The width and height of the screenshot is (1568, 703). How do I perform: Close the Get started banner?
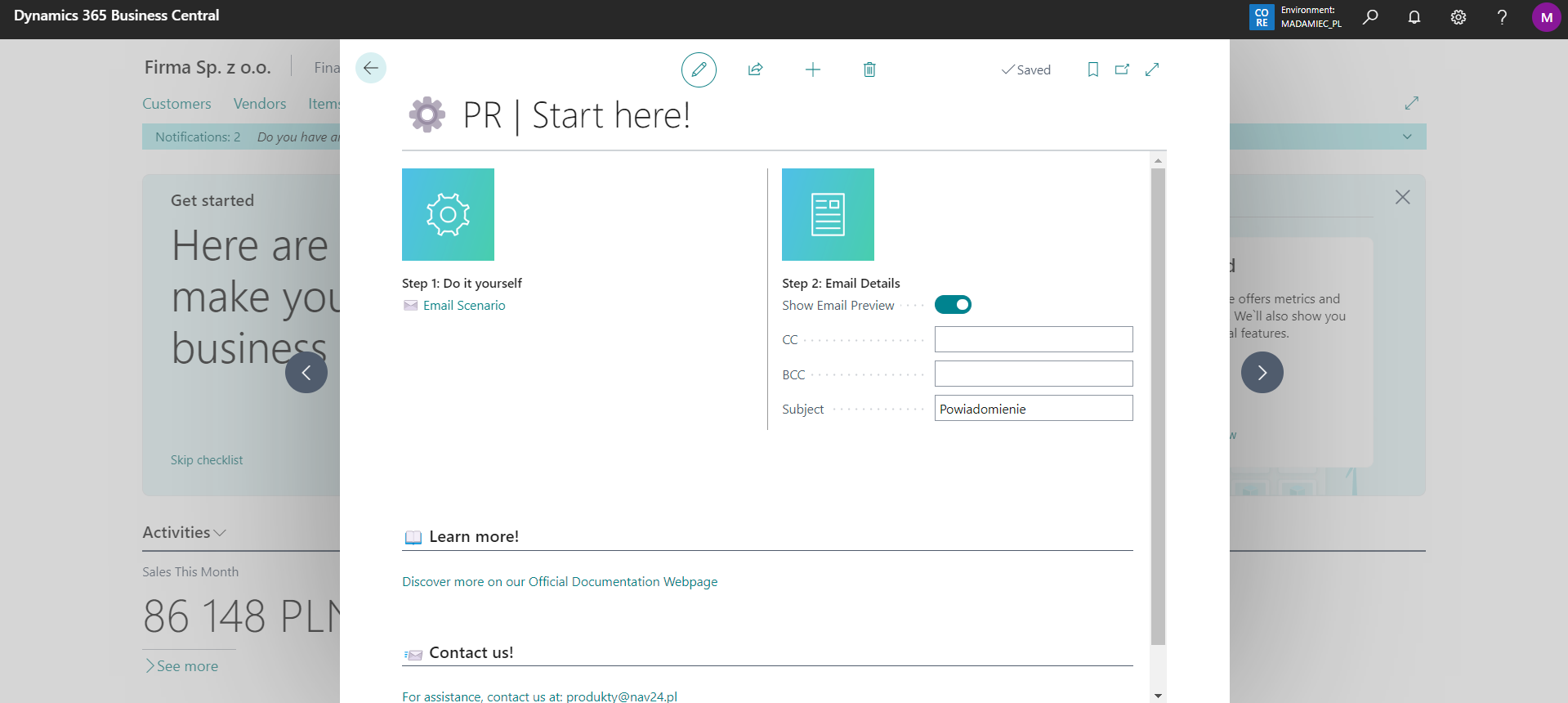point(1403,197)
